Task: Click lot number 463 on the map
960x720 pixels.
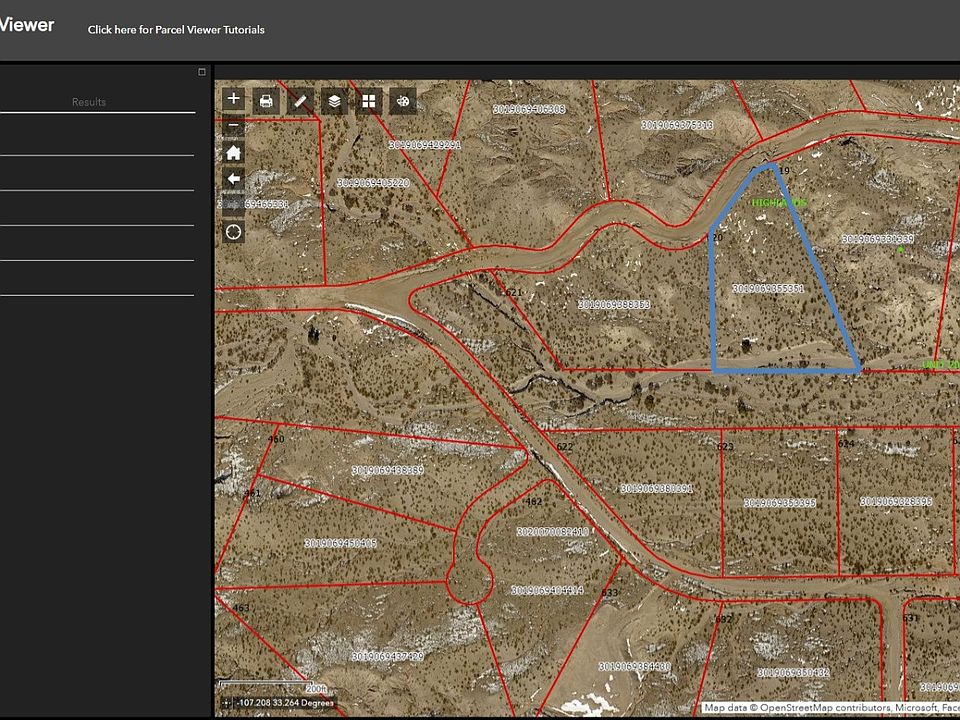Action: [241, 607]
